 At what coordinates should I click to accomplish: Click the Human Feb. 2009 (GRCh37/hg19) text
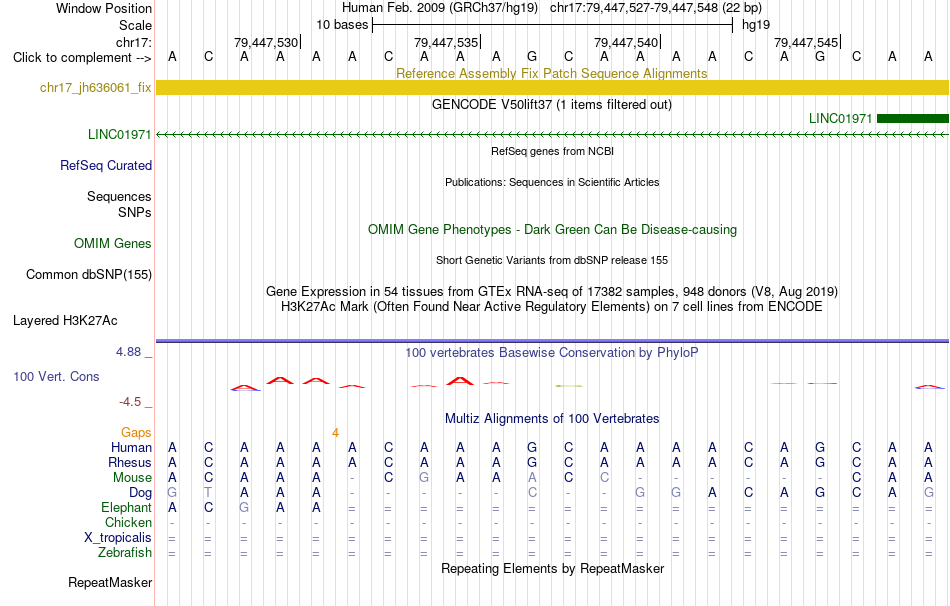(440, 8)
